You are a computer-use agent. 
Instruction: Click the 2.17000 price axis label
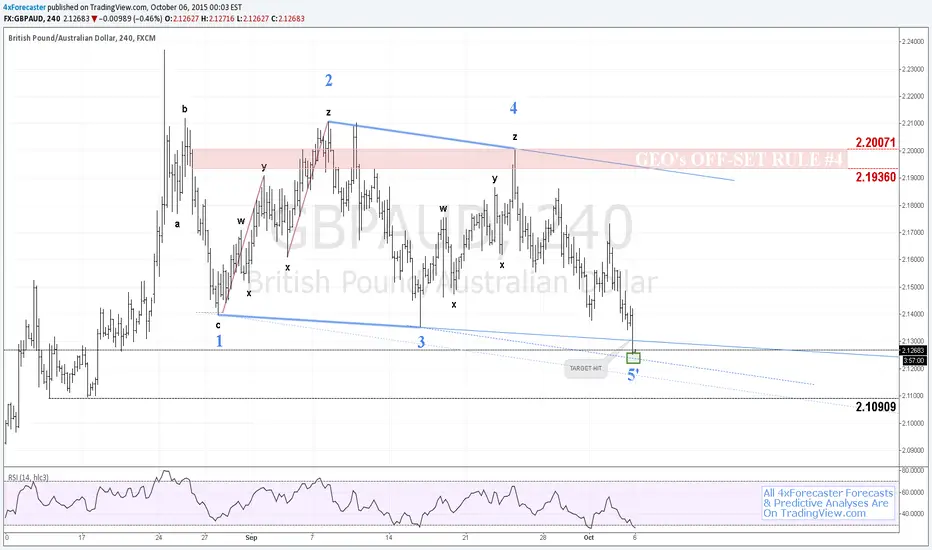click(x=912, y=232)
